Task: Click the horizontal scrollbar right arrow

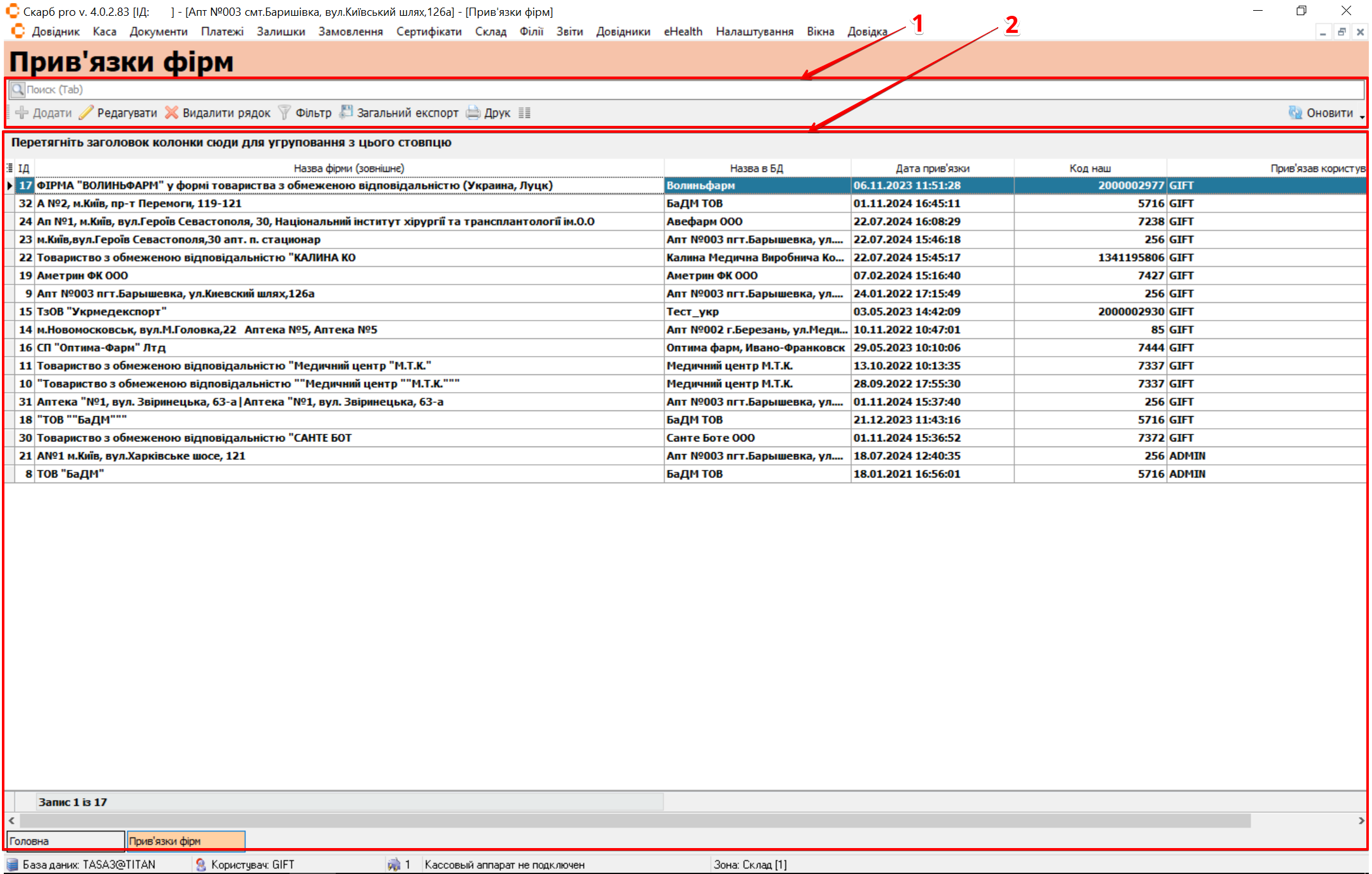Action: 1361,820
